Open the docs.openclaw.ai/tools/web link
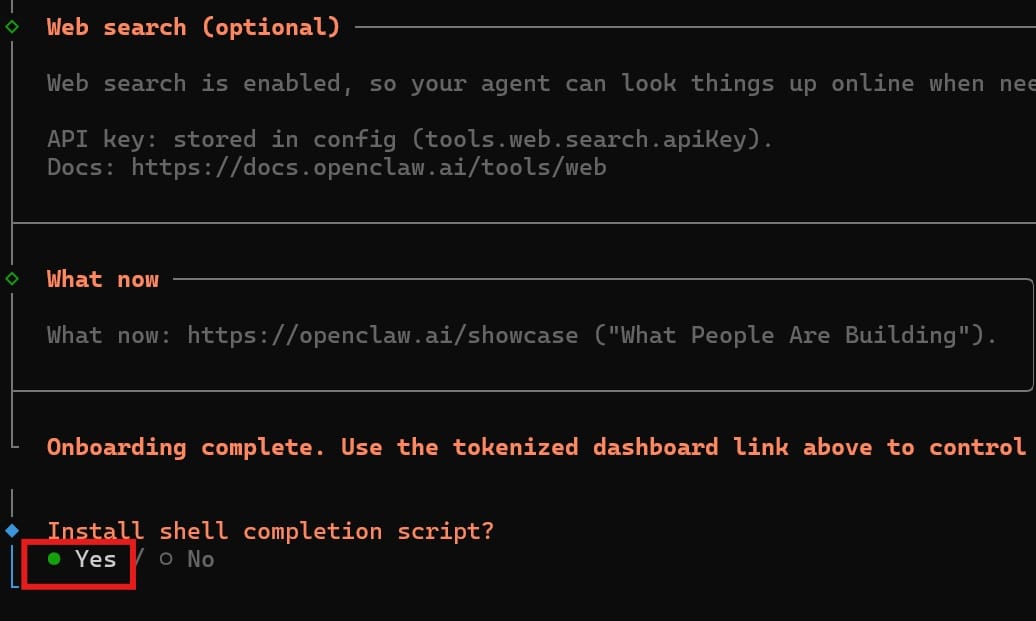The height and width of the screenshot is (621, 1036). coord(368,167)
